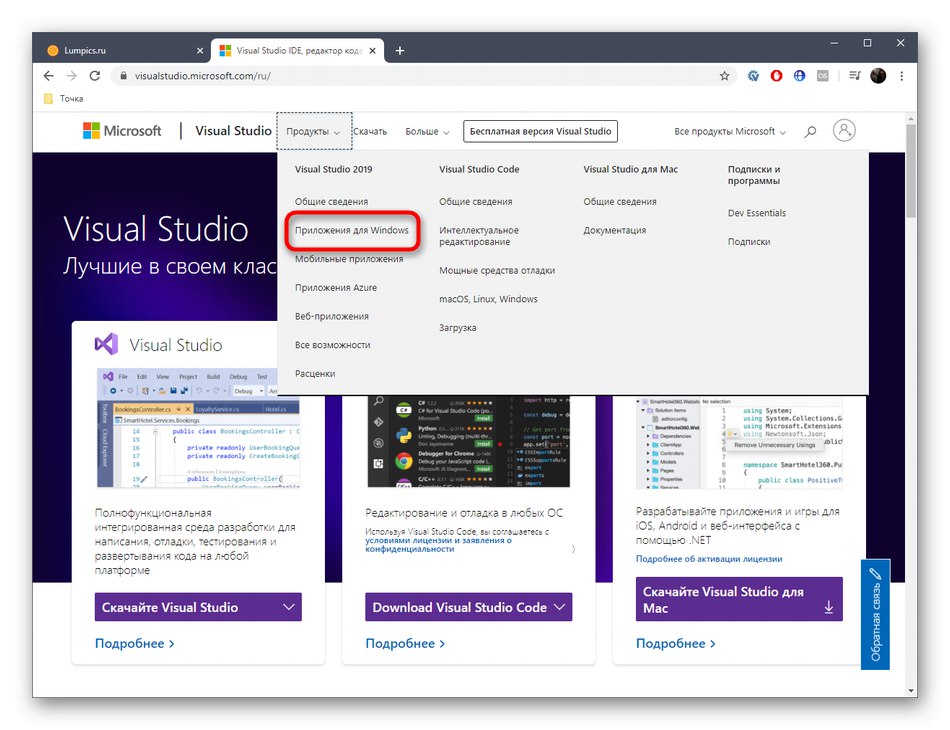This screenshot has width=950, height=730.
Task: Open Загрузка menu item
Action: click(457, 328)
